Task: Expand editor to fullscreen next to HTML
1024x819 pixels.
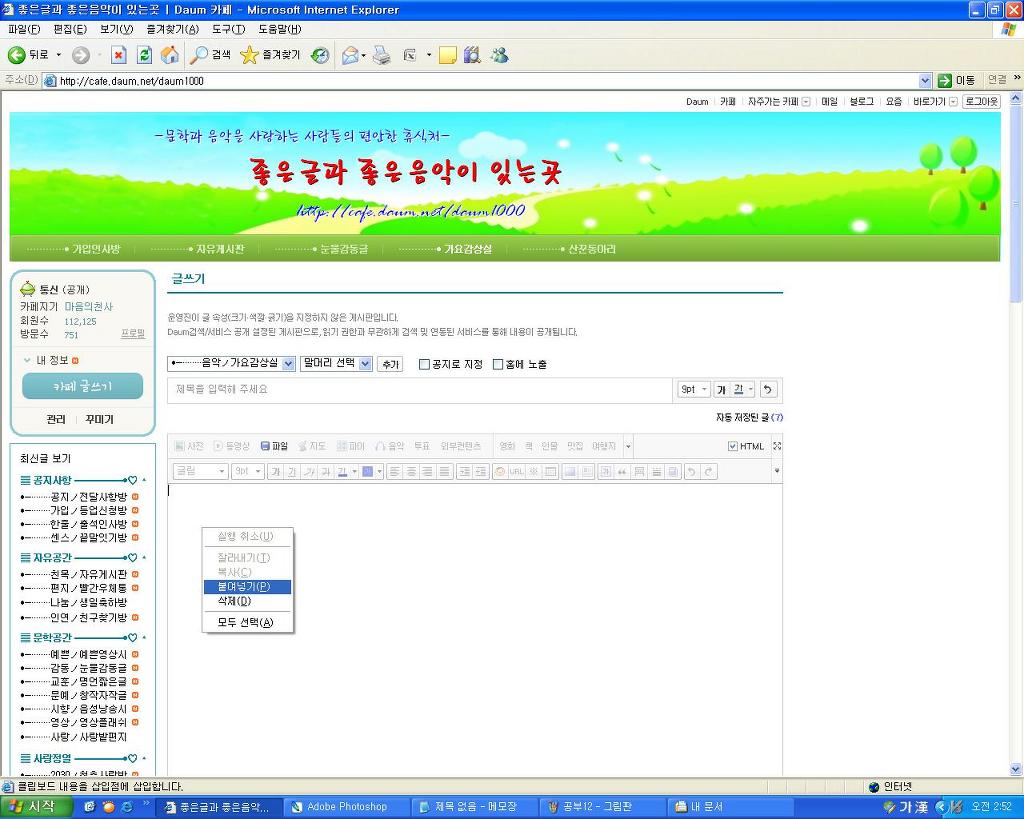Action: 777,446
